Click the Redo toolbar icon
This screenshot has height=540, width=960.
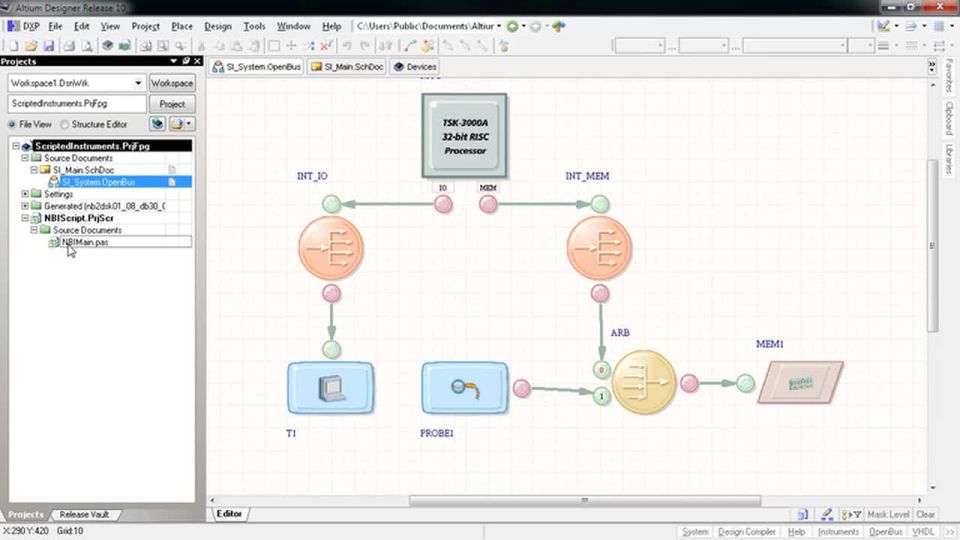365,46
